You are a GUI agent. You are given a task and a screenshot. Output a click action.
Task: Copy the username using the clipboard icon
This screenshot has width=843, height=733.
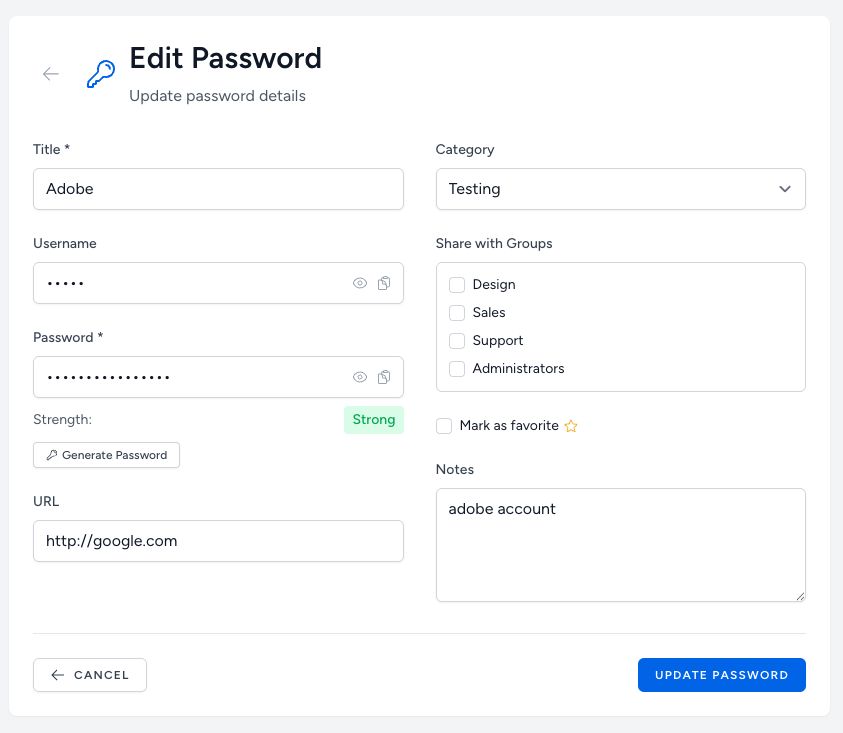click(x=384, y=283)
